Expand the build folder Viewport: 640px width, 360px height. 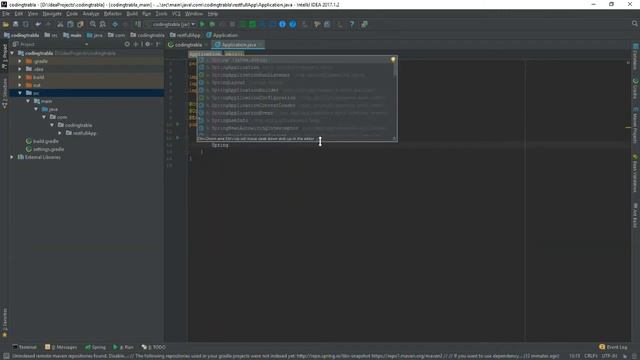20,77
